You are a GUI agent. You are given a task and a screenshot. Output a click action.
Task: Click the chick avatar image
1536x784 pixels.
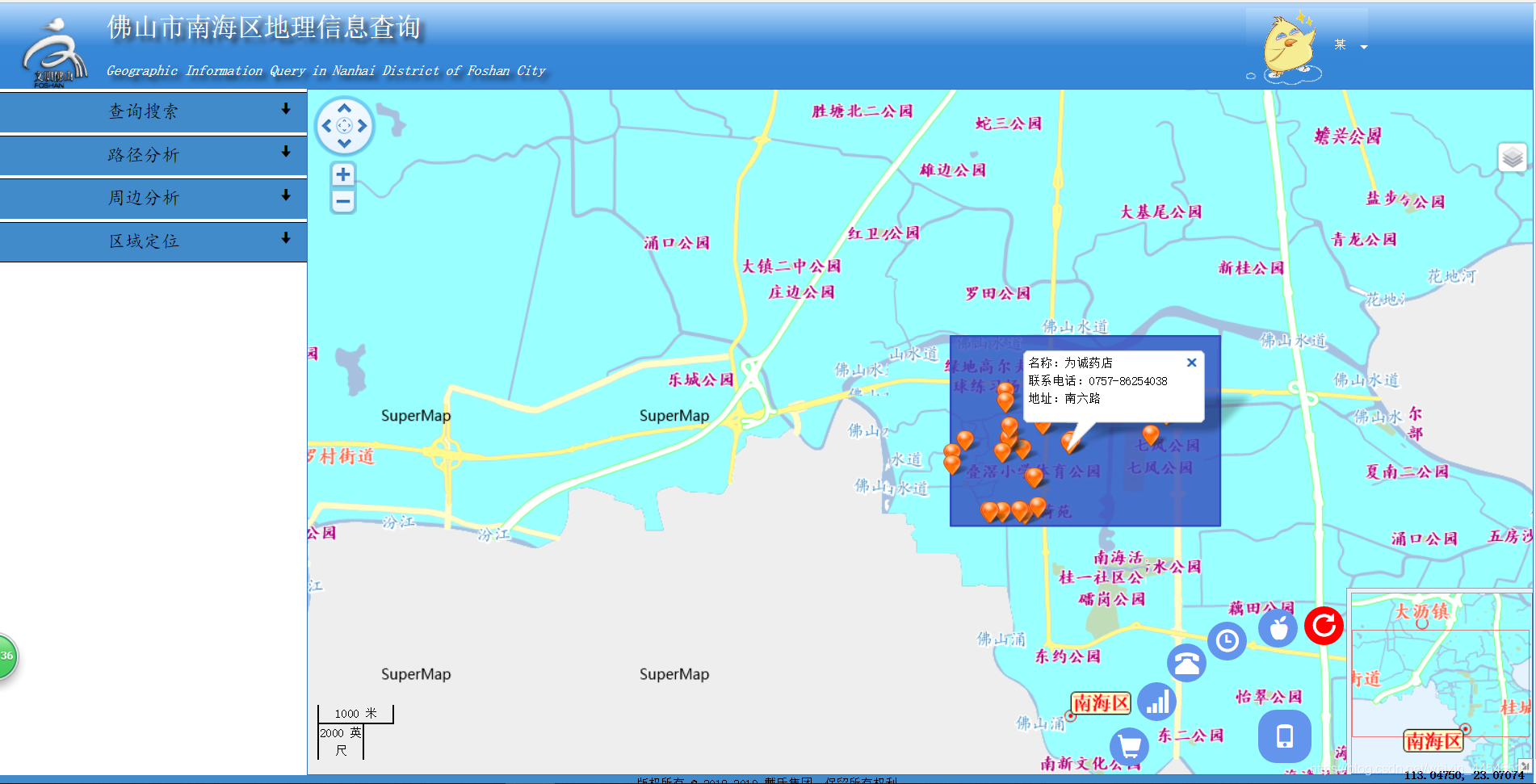1290,48
